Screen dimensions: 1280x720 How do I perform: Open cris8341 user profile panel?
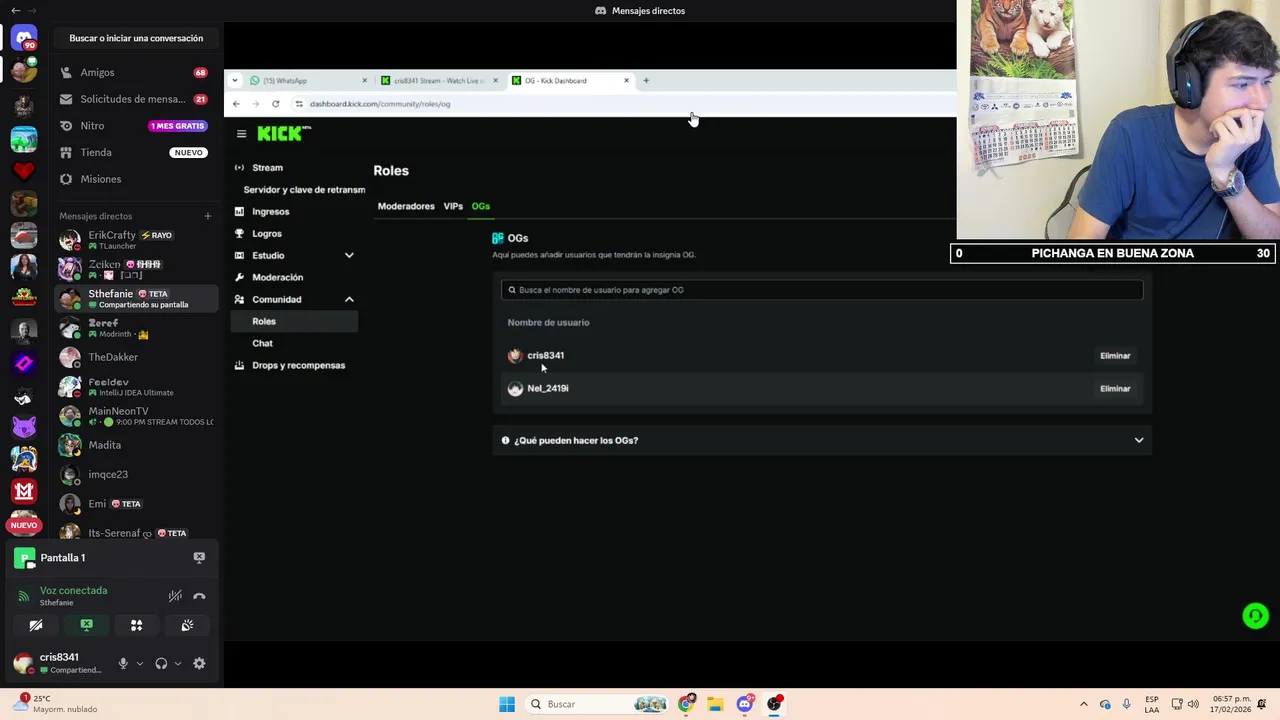click(58, 663)
